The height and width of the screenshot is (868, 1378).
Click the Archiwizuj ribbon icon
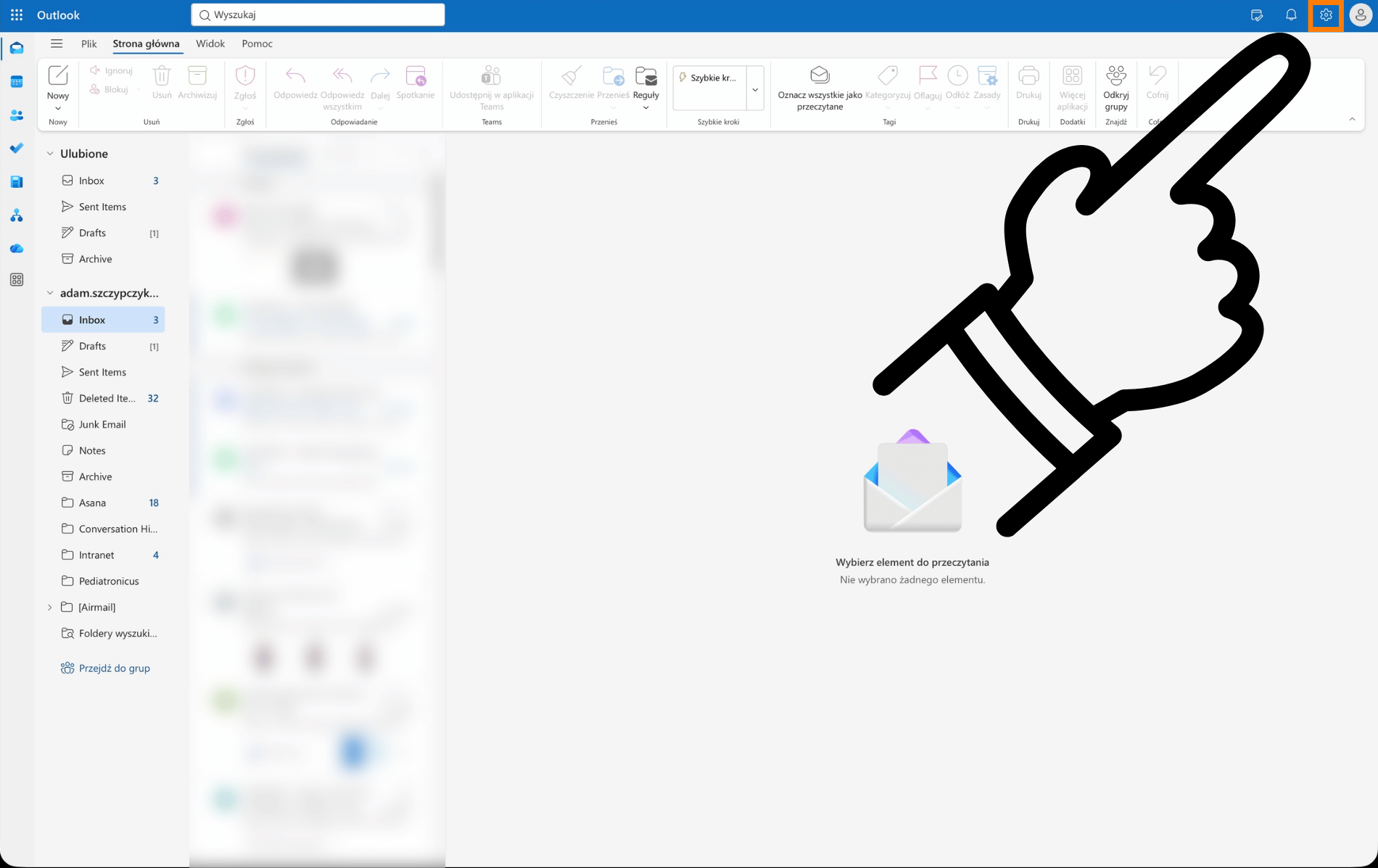(197, 75)
